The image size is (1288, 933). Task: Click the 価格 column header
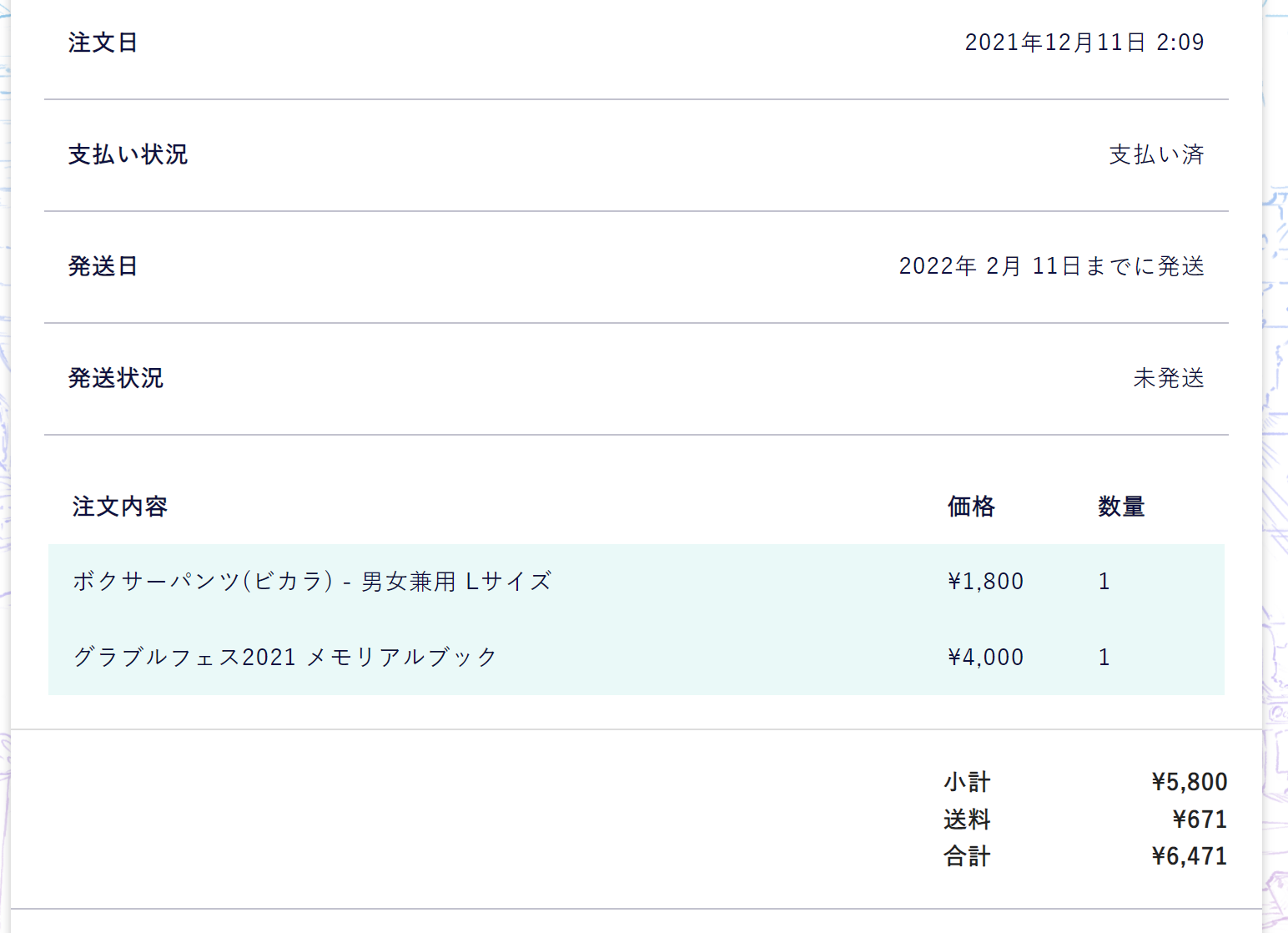click(971, 507)
